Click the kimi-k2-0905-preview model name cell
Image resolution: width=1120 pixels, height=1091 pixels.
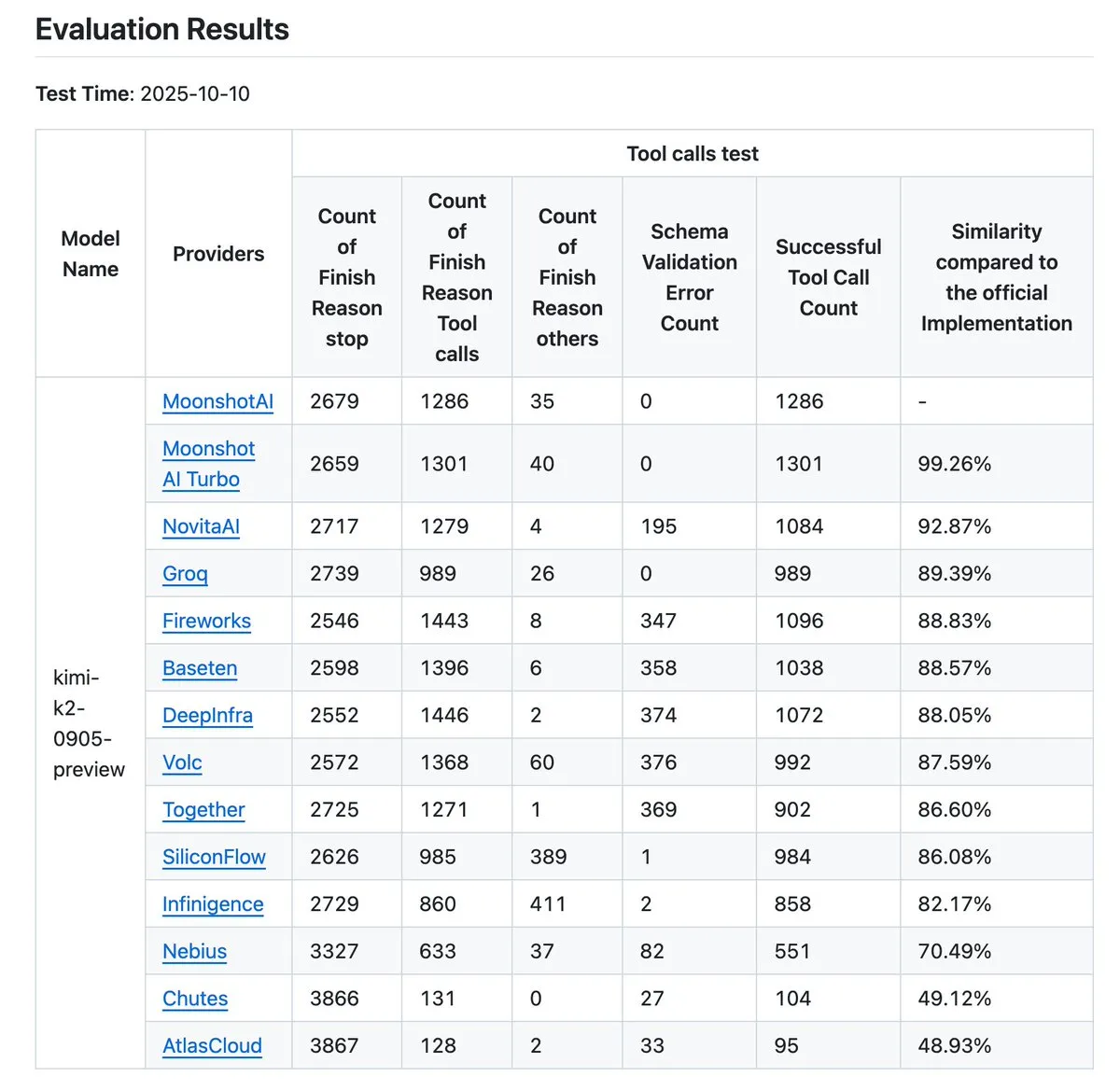point(89,723)
